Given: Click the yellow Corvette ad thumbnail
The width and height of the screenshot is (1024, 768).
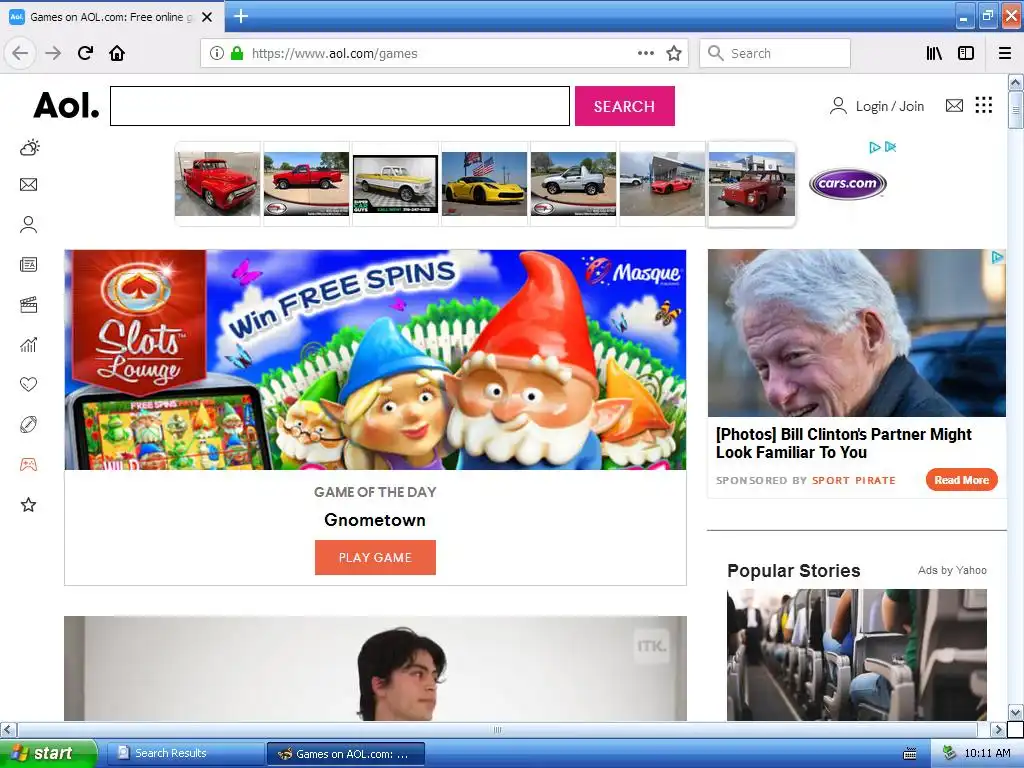Looking at the screenshot, I should click(484, 184).
